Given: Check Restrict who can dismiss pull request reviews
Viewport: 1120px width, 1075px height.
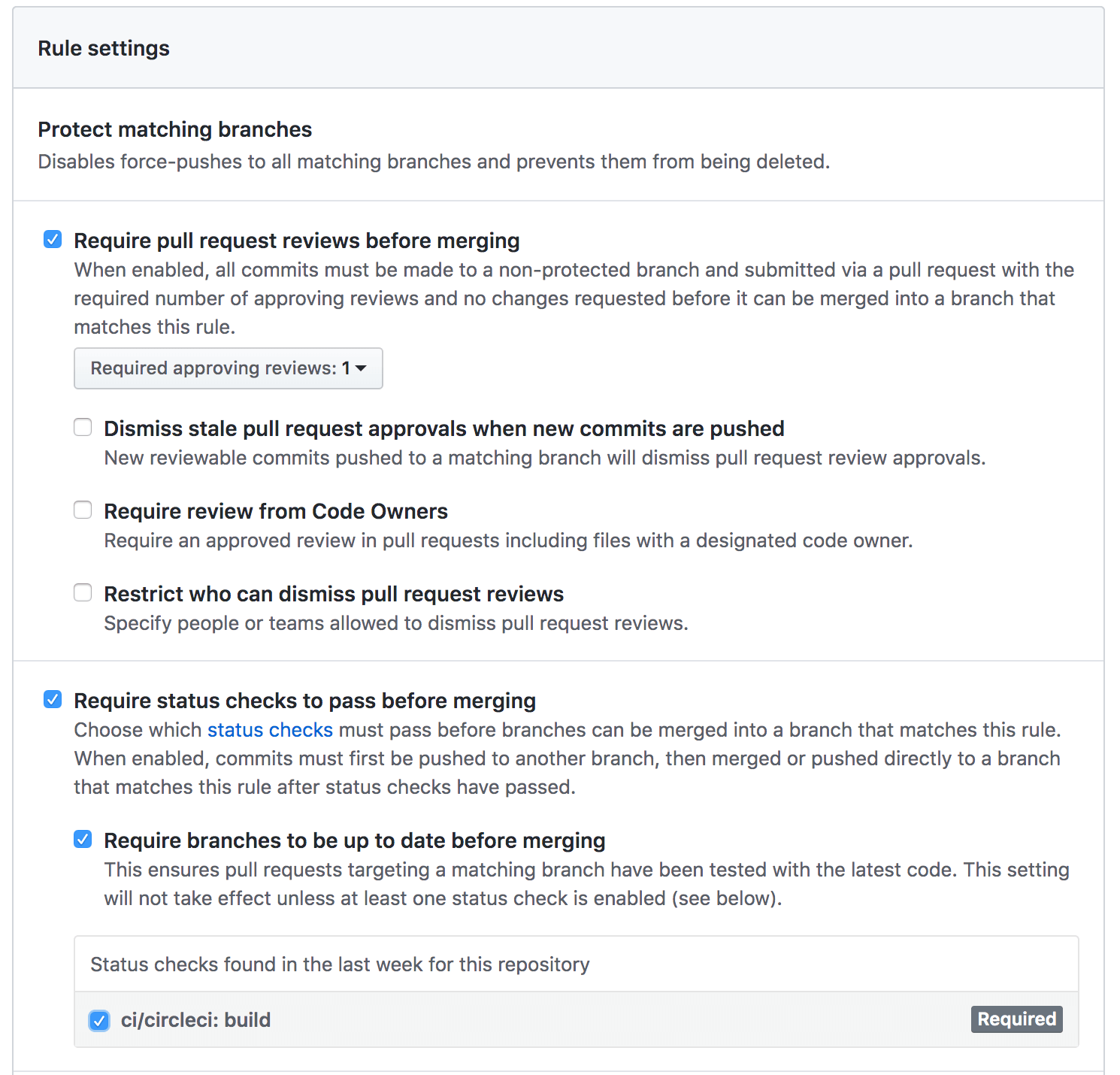Looking at the screenshot, I should [x=83, y=593].
